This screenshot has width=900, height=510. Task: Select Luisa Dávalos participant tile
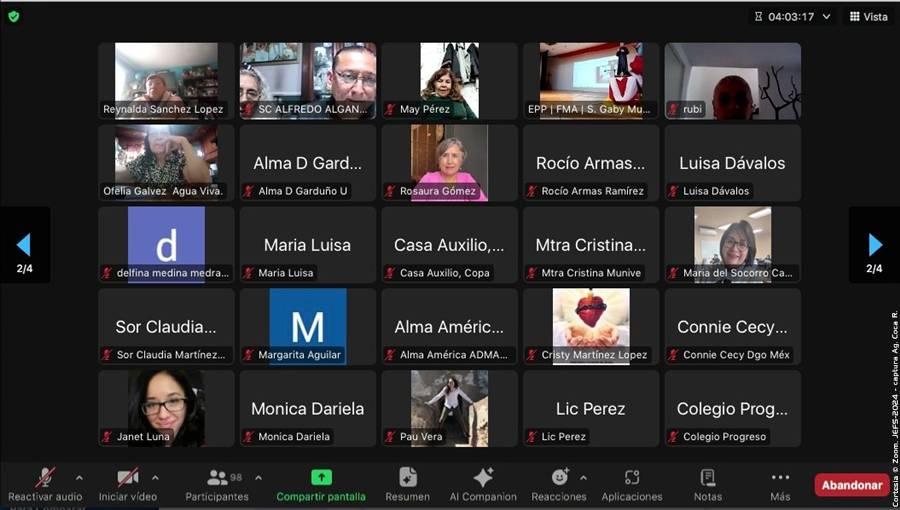pyautogui.click(x=733, y=163)
